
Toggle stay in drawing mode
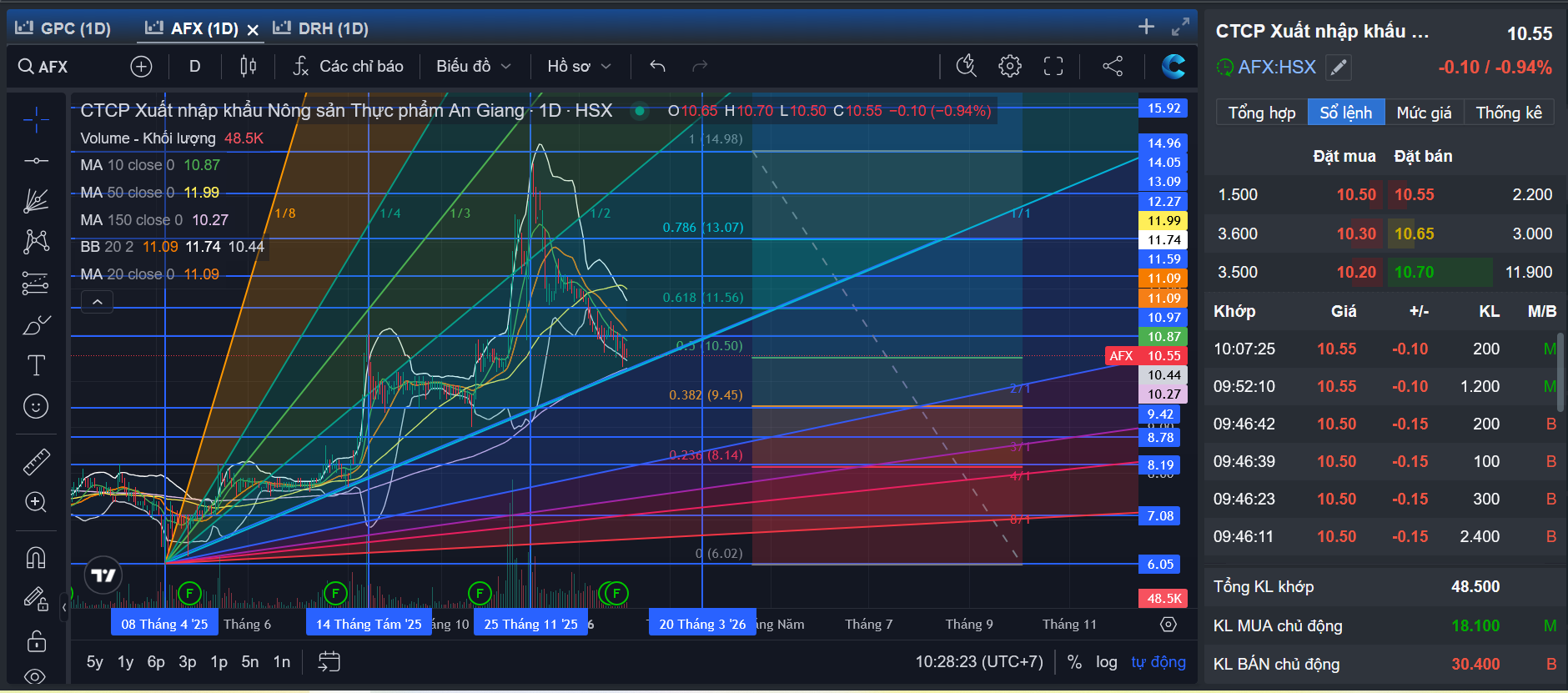coord(36,598)
